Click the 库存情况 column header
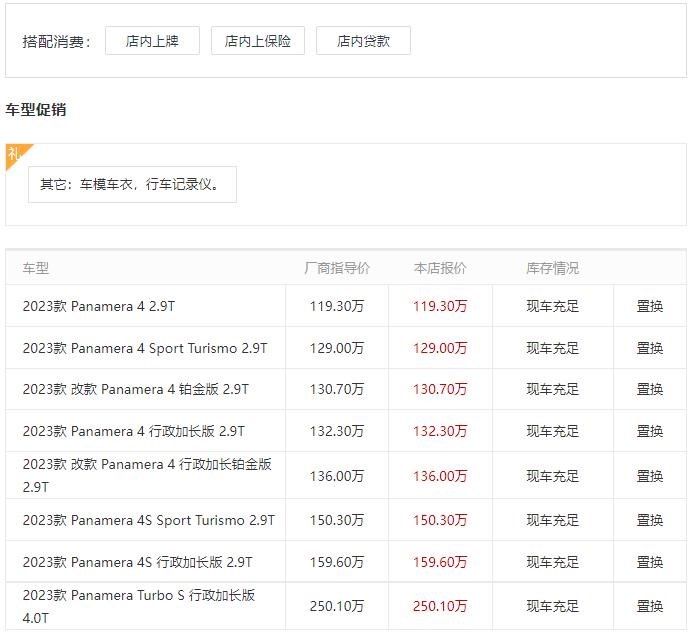Screen dimensions: 694x640 pyautogui.click(x=552, y=268)
